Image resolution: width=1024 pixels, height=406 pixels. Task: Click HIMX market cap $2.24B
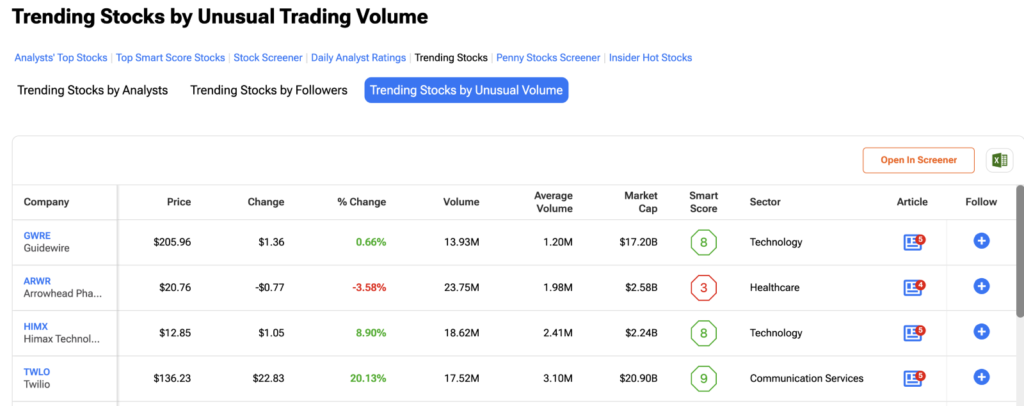coord(641,333)
